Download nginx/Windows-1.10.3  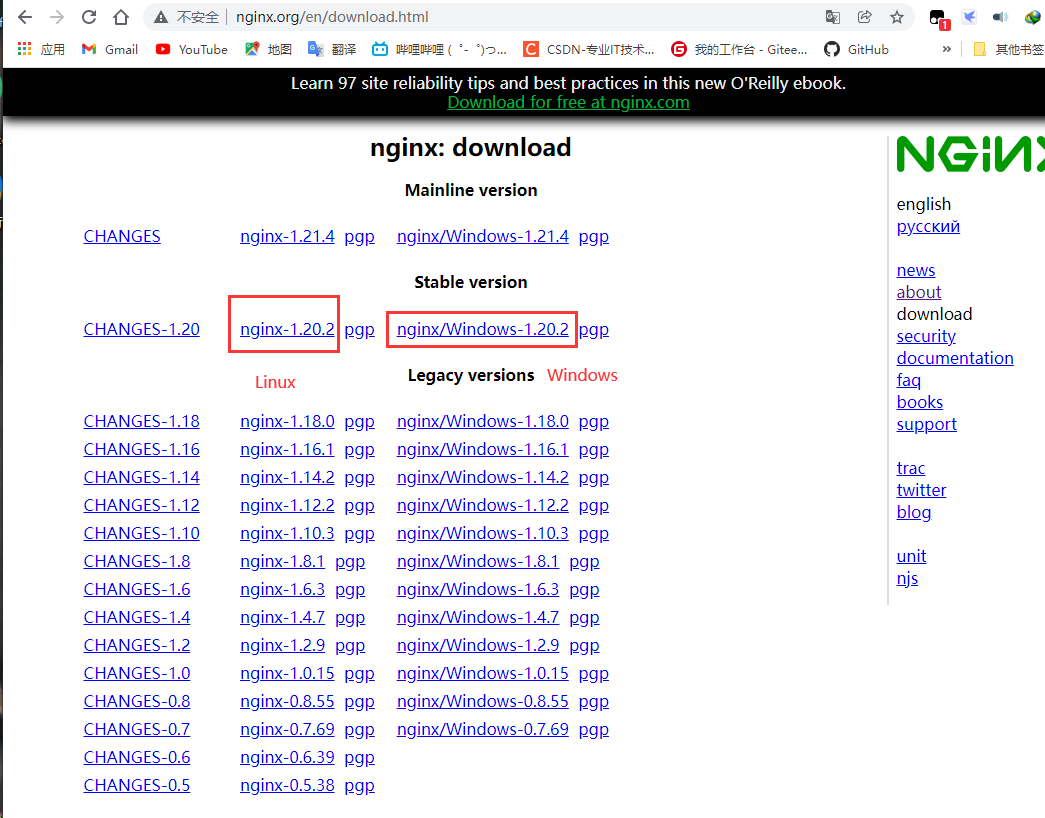click(483, 533)
